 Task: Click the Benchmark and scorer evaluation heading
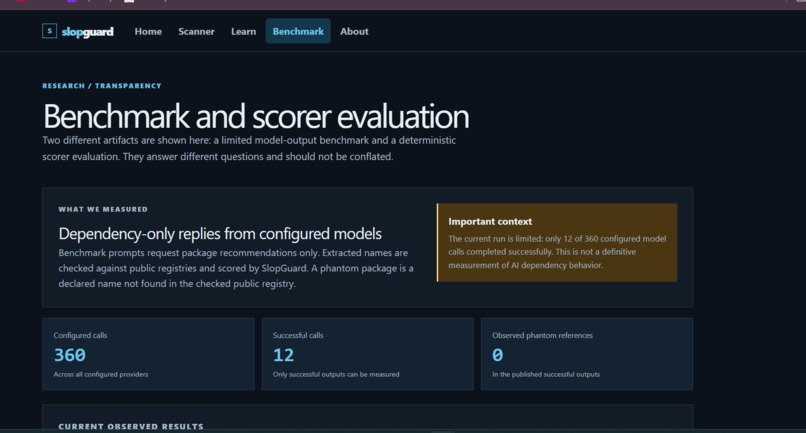click(x=256, y=116)
